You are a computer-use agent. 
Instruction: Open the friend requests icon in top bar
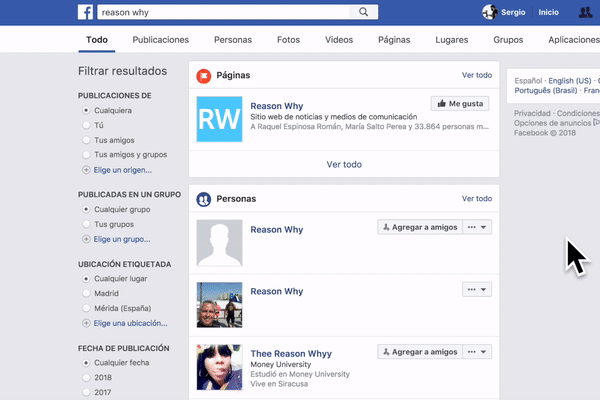585,12
